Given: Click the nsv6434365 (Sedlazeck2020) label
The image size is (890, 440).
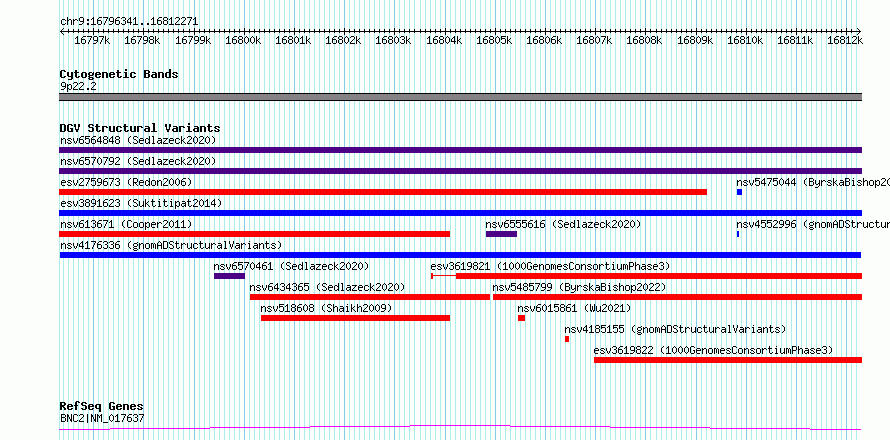Looking at the screenshot, I should (328, 287).
